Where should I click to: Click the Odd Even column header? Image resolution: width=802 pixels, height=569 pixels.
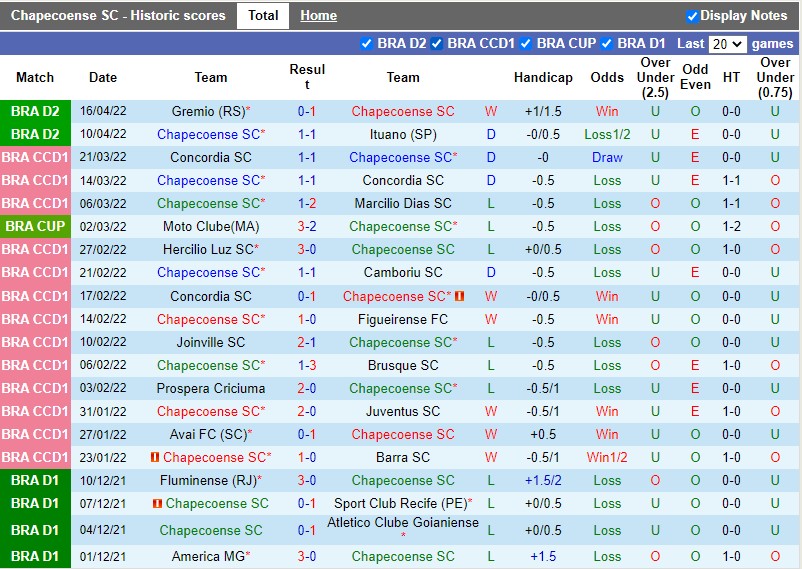(695, 77)
